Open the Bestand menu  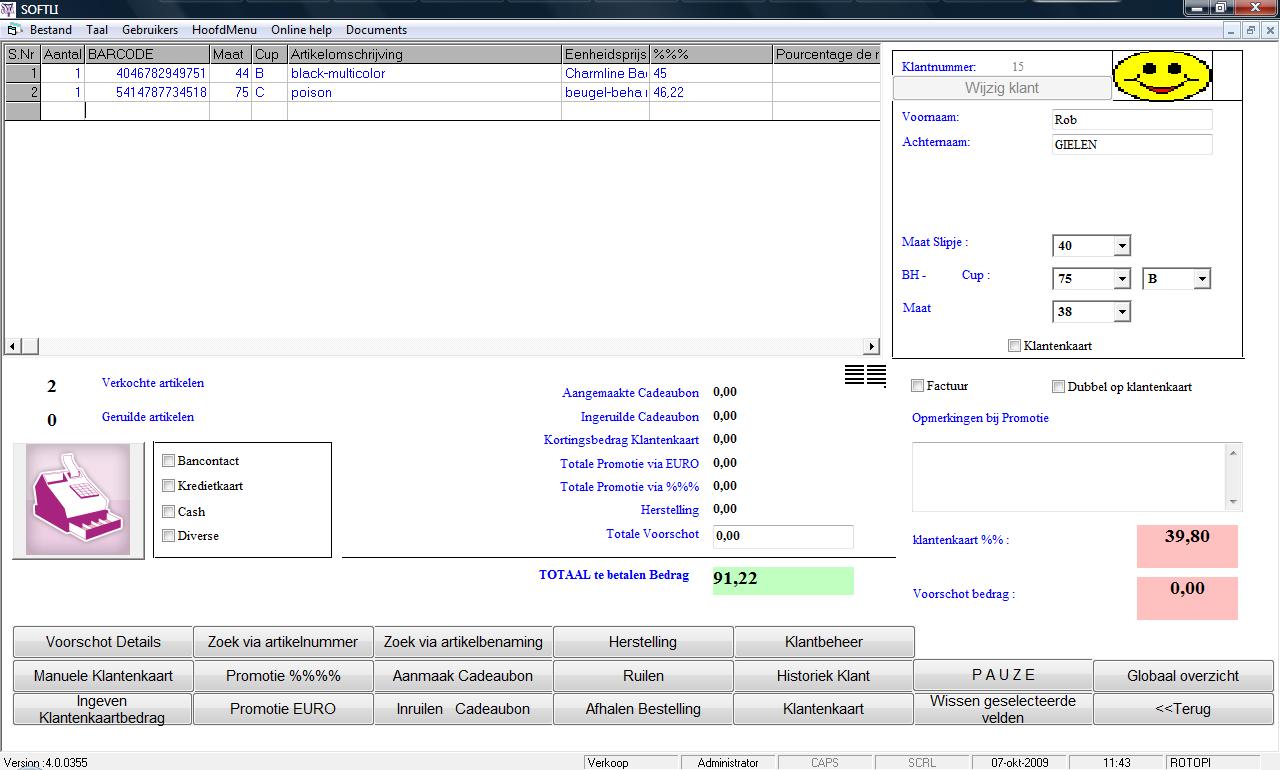(51, 30)
